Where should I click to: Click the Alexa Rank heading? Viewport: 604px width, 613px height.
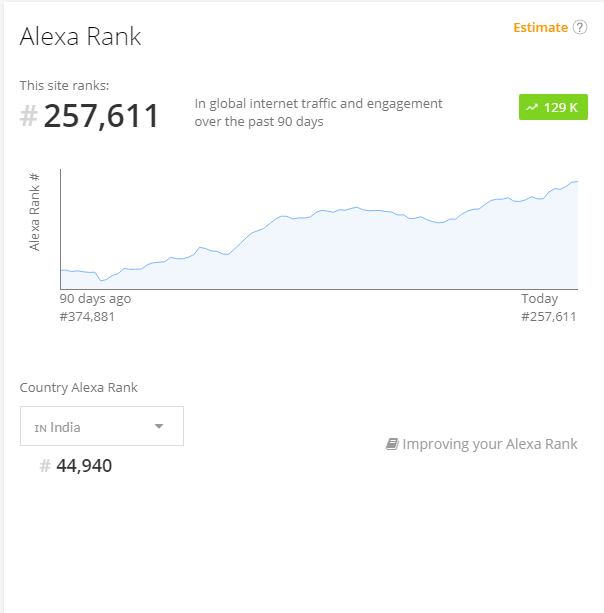(80, 36)
